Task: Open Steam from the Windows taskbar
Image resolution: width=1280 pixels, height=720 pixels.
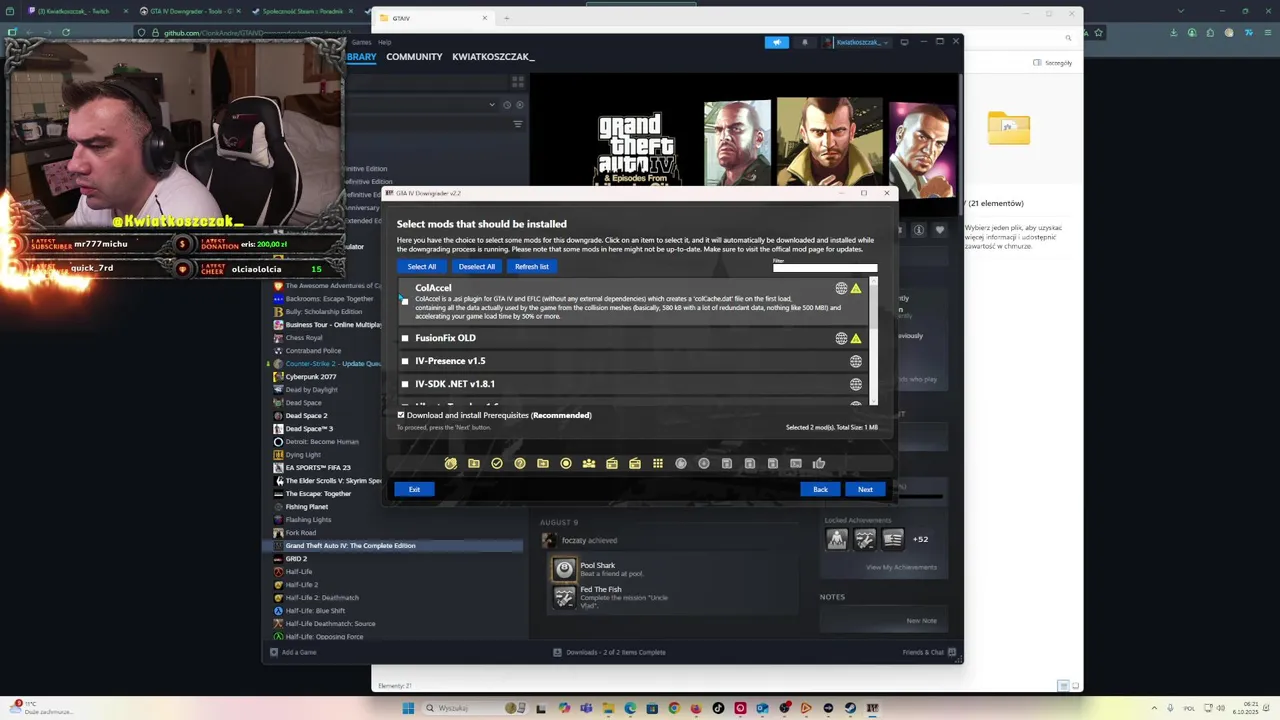Action: [x=850, y=708]
